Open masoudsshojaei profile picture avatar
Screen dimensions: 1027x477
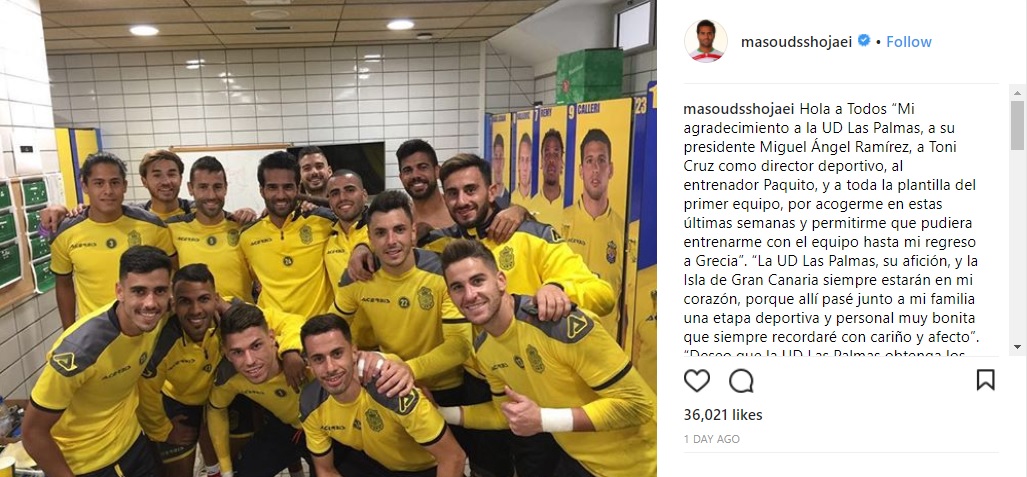click(705, 41)
